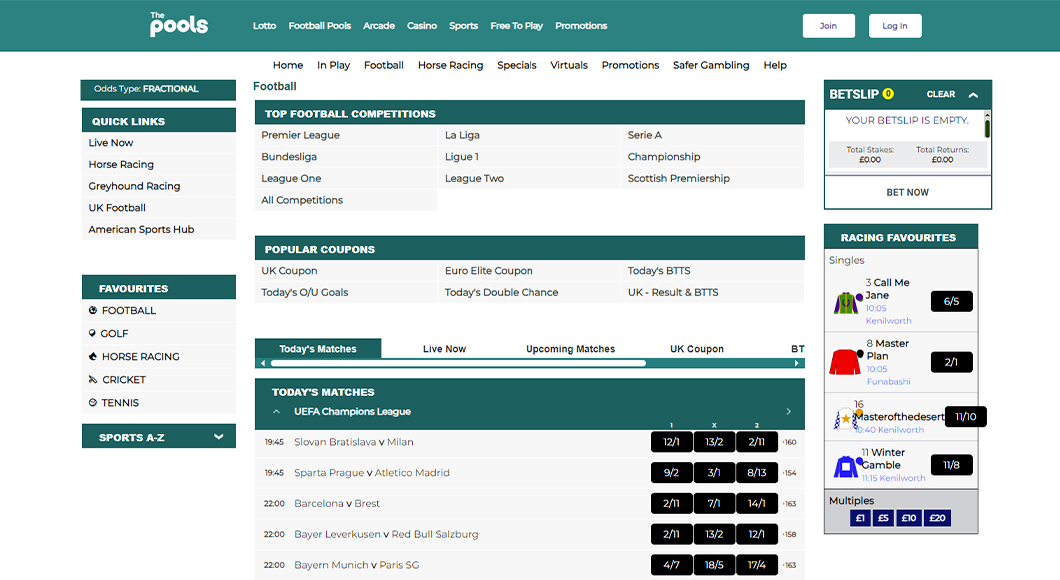The height and width of the screenshot is (580, 1060).
Task: Open In Play in the sports menu
Action: [333, 65]
